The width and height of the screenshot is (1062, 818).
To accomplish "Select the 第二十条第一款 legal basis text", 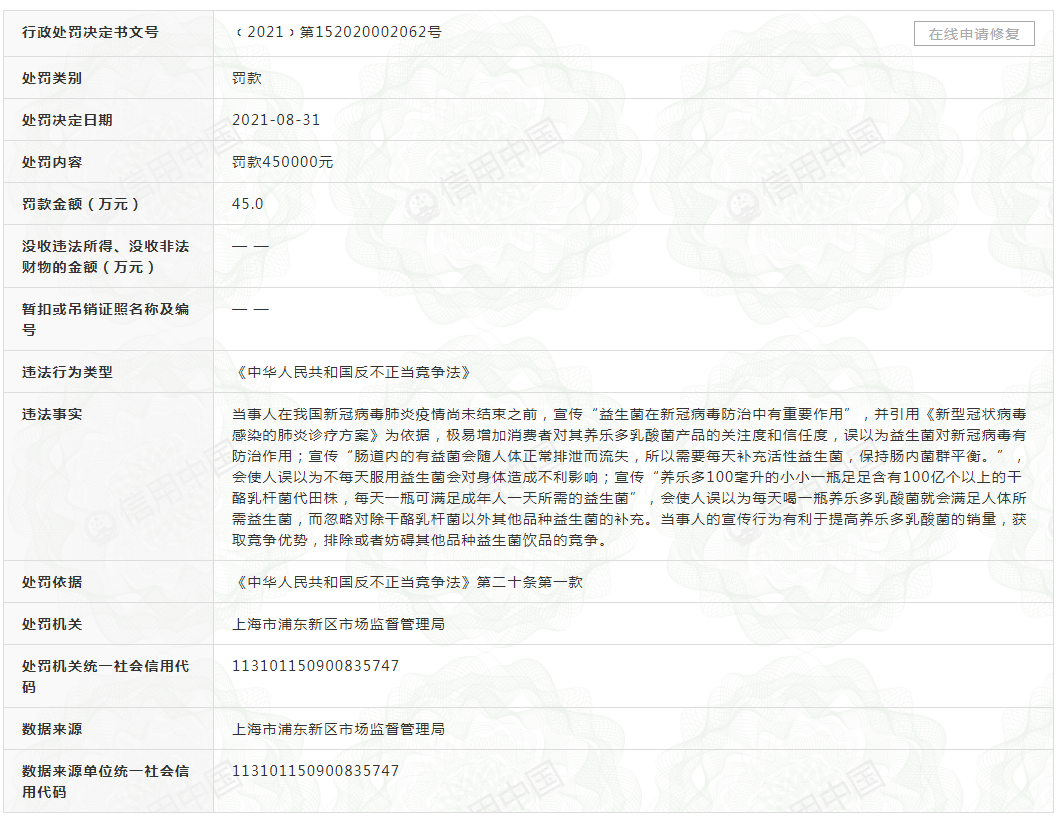I will click(530, 582).
